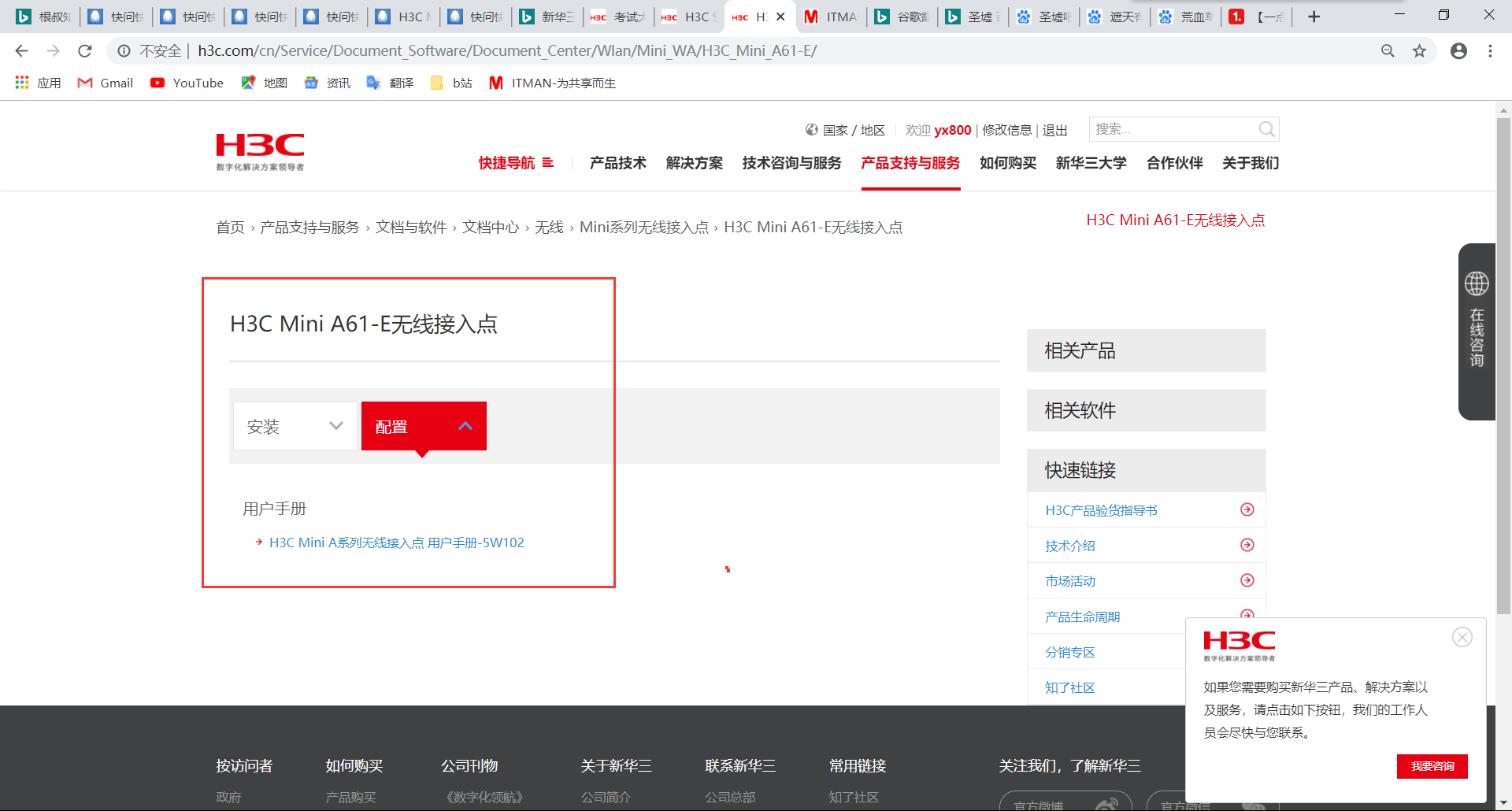Open the Chrome three-dot menu

click(1490, 51)
